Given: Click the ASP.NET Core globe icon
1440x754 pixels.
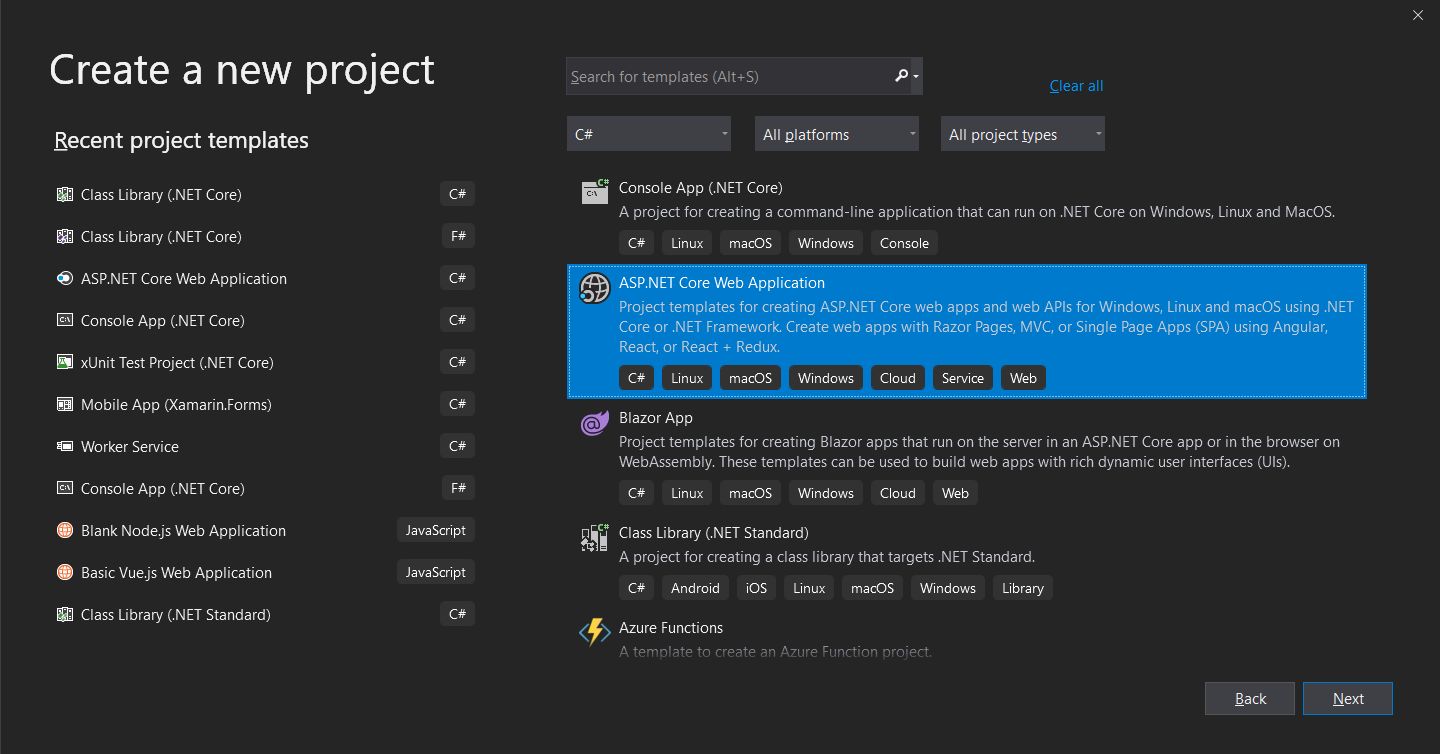Looking at the screenshot, I should tap(595, 288).
